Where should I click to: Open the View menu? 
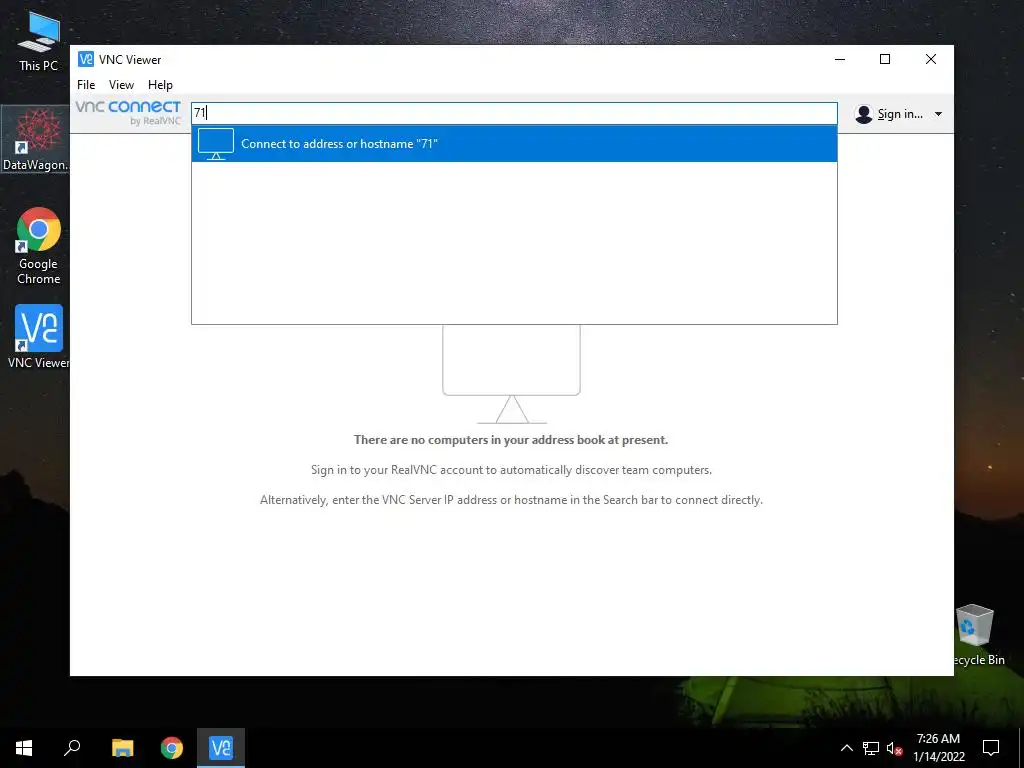click(x=121, y=85)
